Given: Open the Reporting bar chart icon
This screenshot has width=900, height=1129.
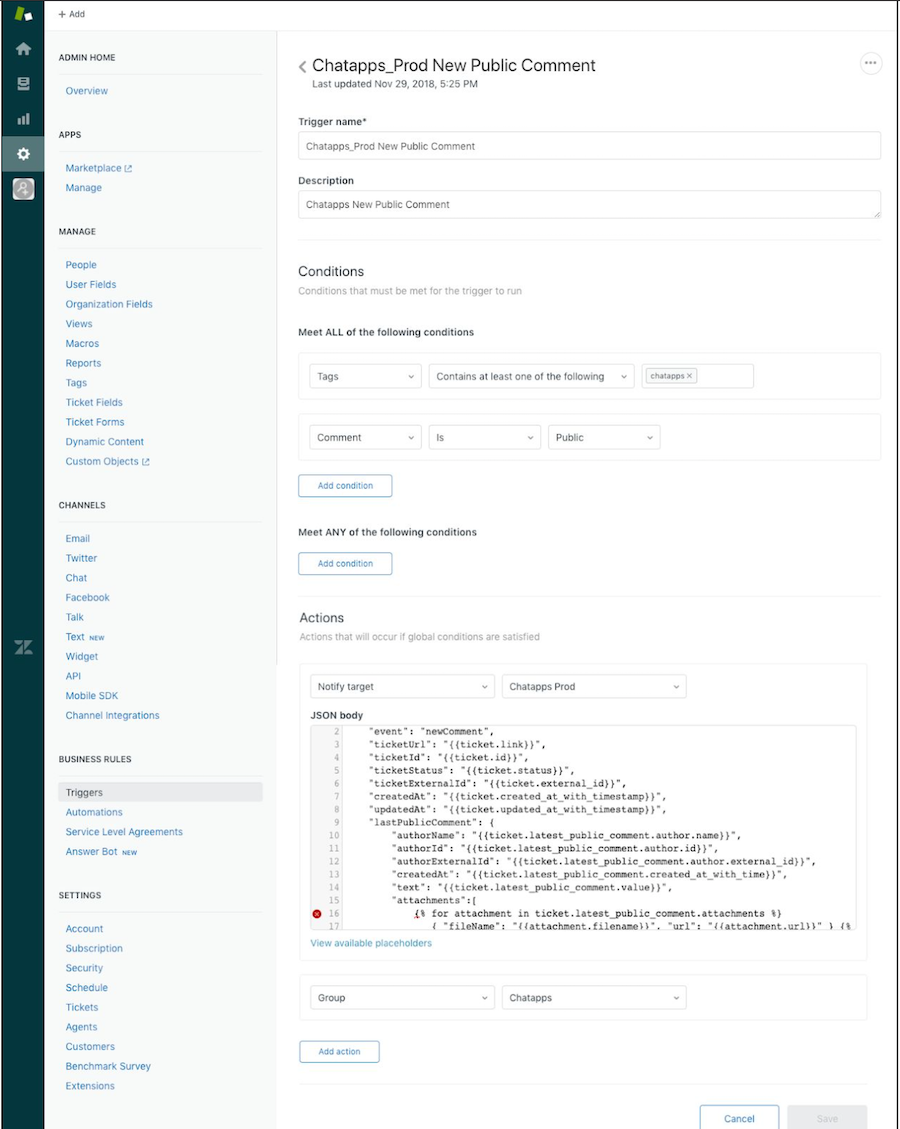Looking at the screenshot, I should click(x=23, y=119).
